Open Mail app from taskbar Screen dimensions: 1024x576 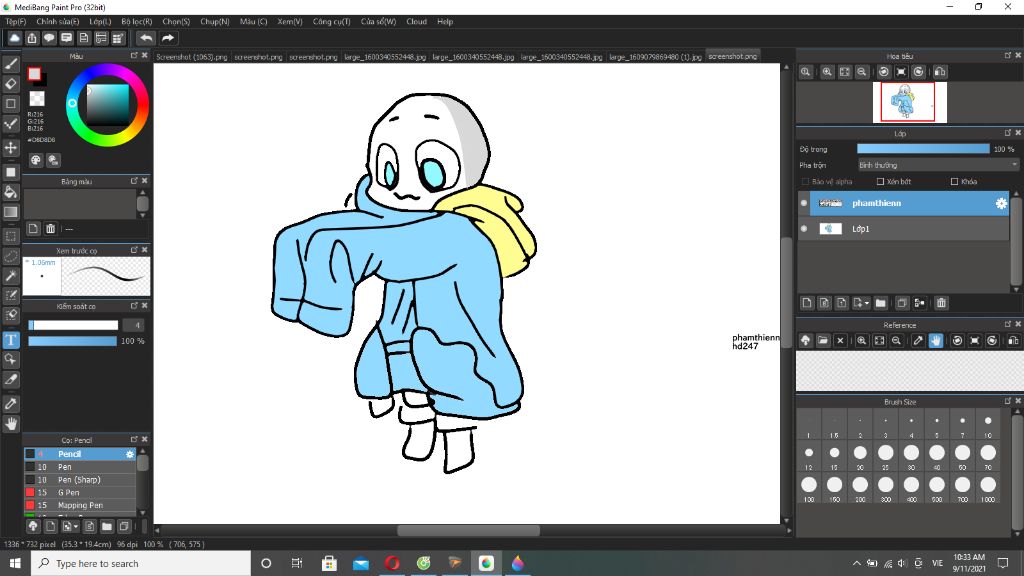(360, 563)
